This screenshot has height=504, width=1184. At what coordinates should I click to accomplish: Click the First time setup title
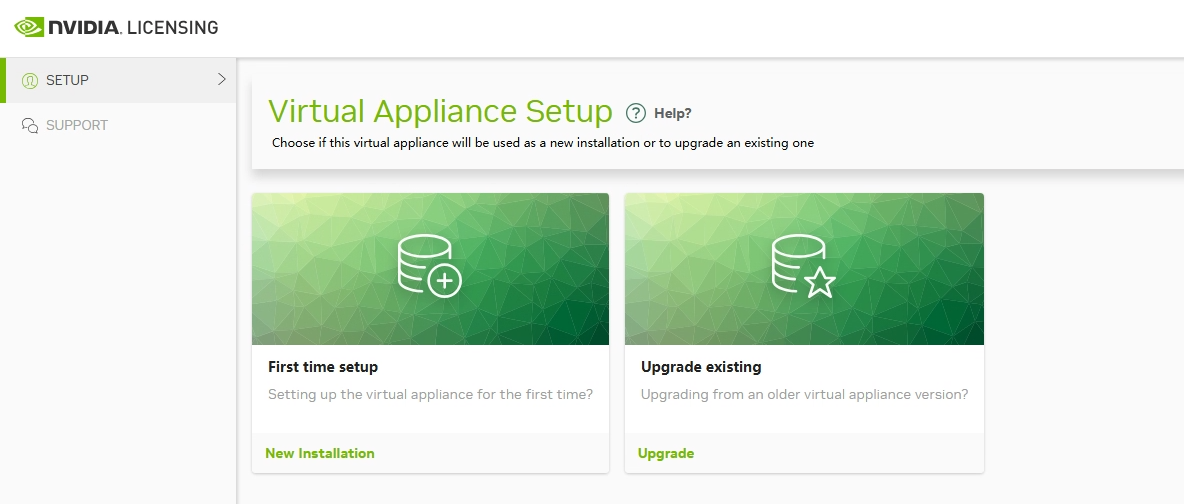(323, 367)
